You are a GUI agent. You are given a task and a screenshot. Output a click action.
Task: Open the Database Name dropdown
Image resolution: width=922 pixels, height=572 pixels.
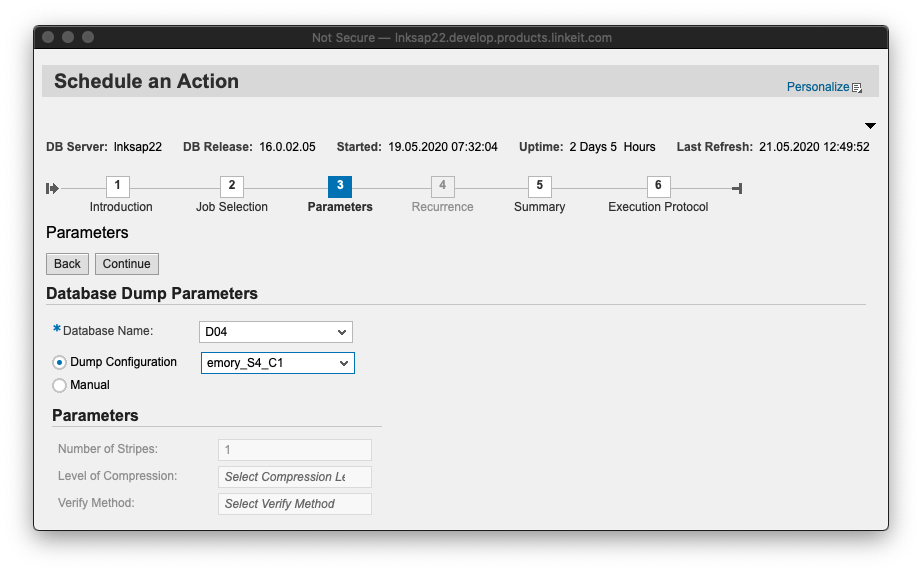276,332
